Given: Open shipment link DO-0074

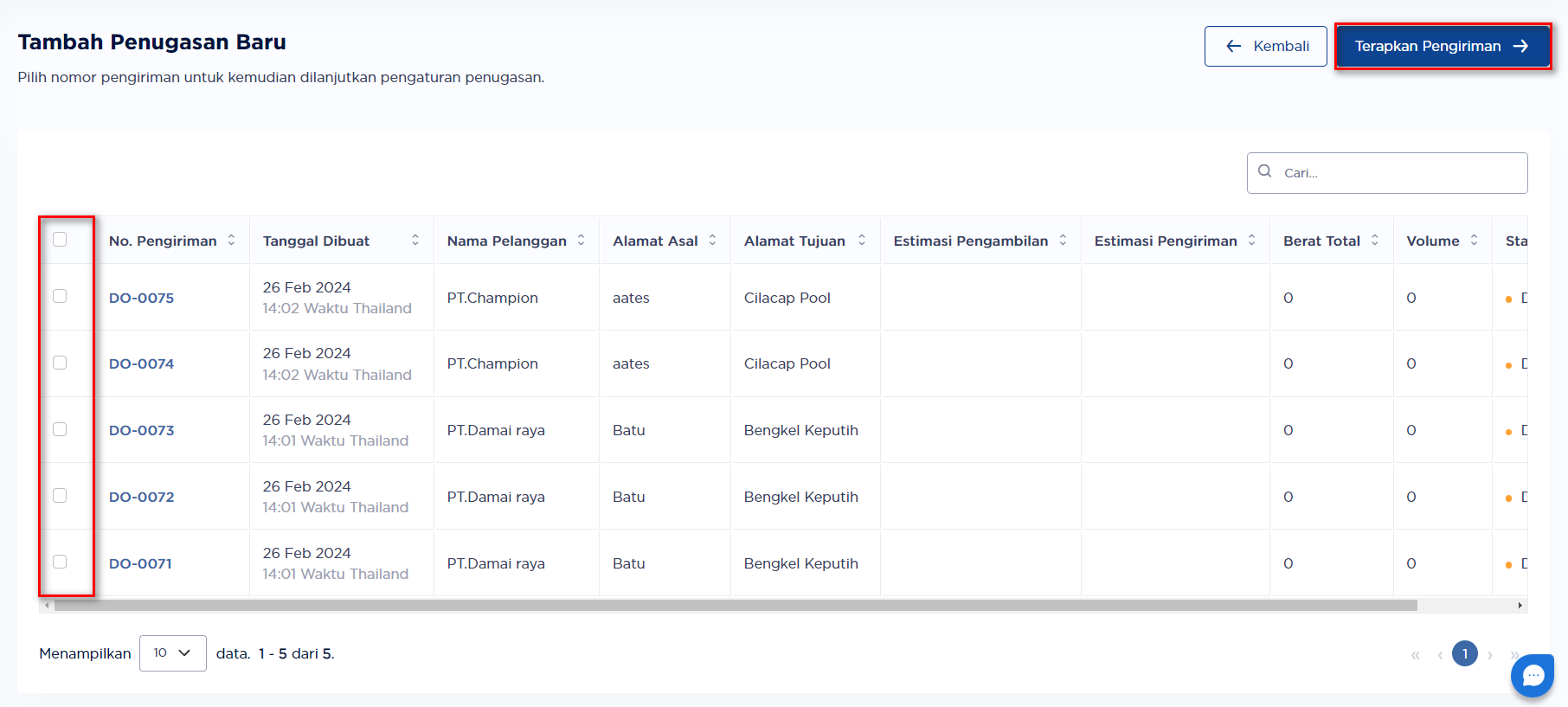Looking at the screenshot, I should point(142,363).
